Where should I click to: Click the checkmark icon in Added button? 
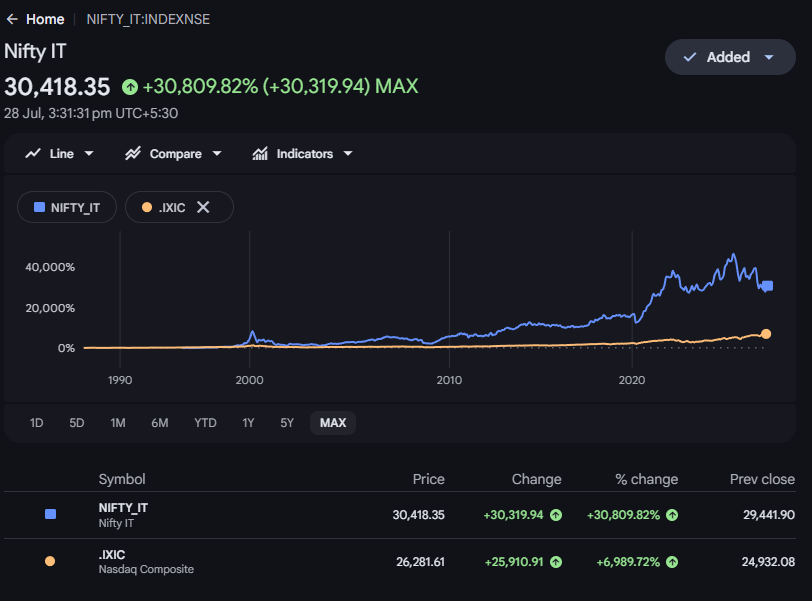click(690, 57)
